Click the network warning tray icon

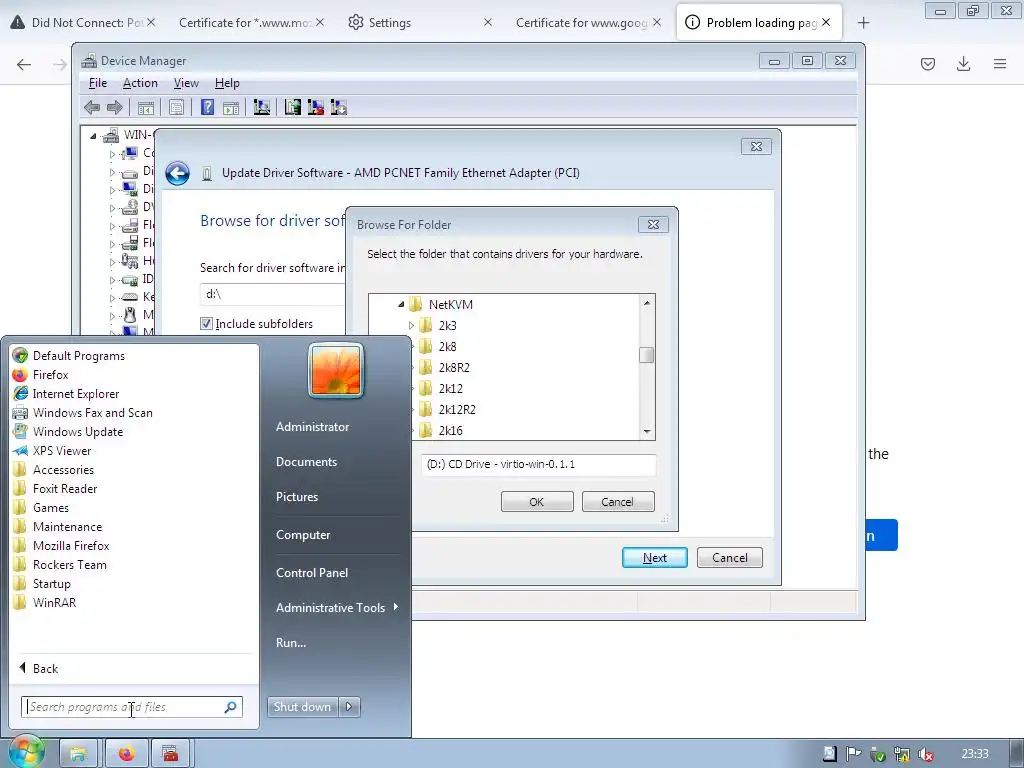[902, 754]
